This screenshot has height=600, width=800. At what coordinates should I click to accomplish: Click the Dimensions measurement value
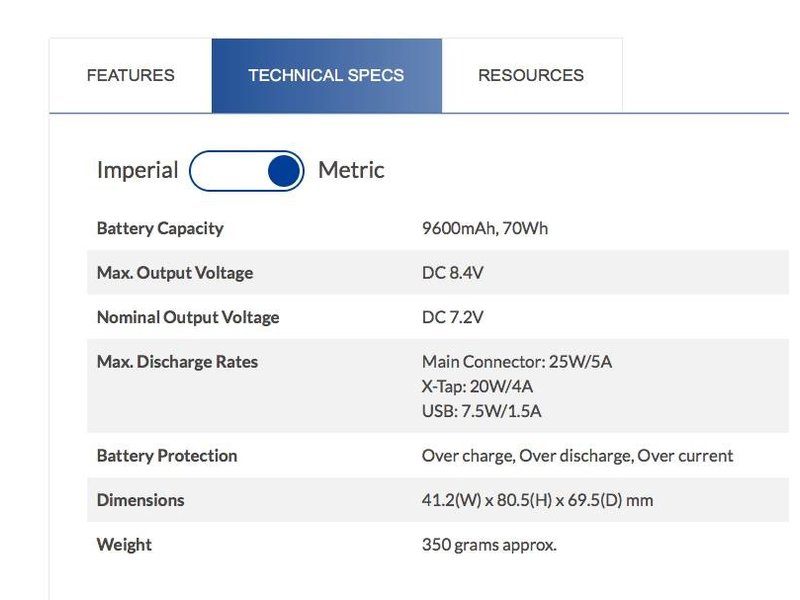pos(537,500)
